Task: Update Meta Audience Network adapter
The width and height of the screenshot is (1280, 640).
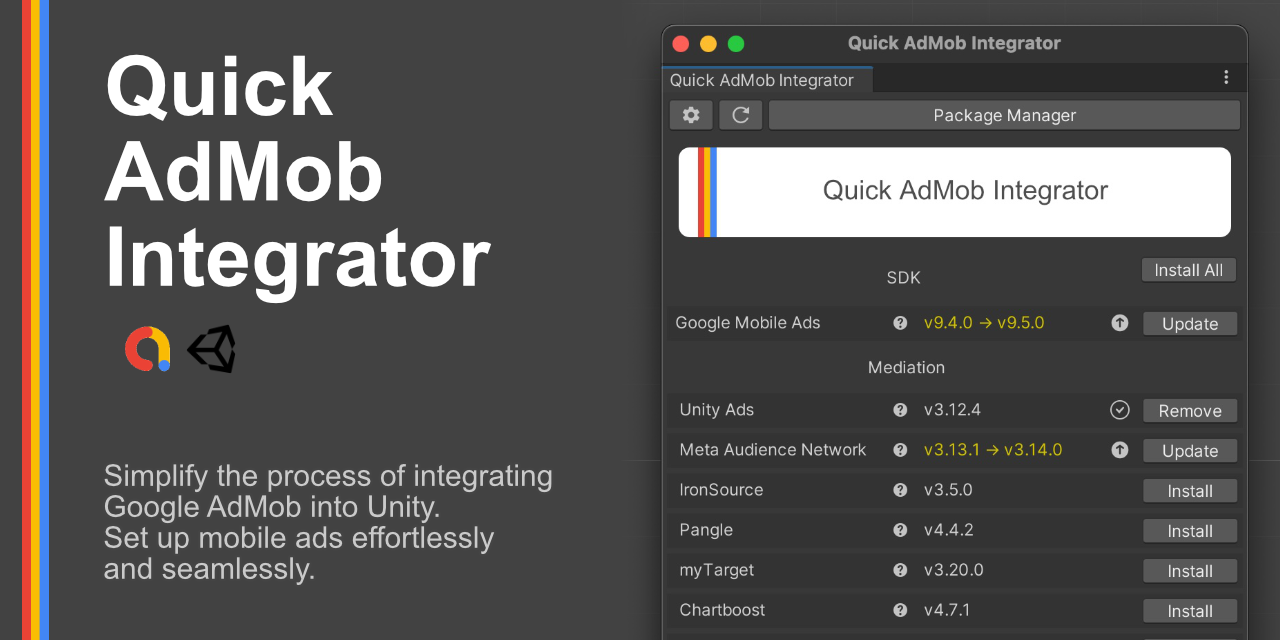Action: 1190,451
